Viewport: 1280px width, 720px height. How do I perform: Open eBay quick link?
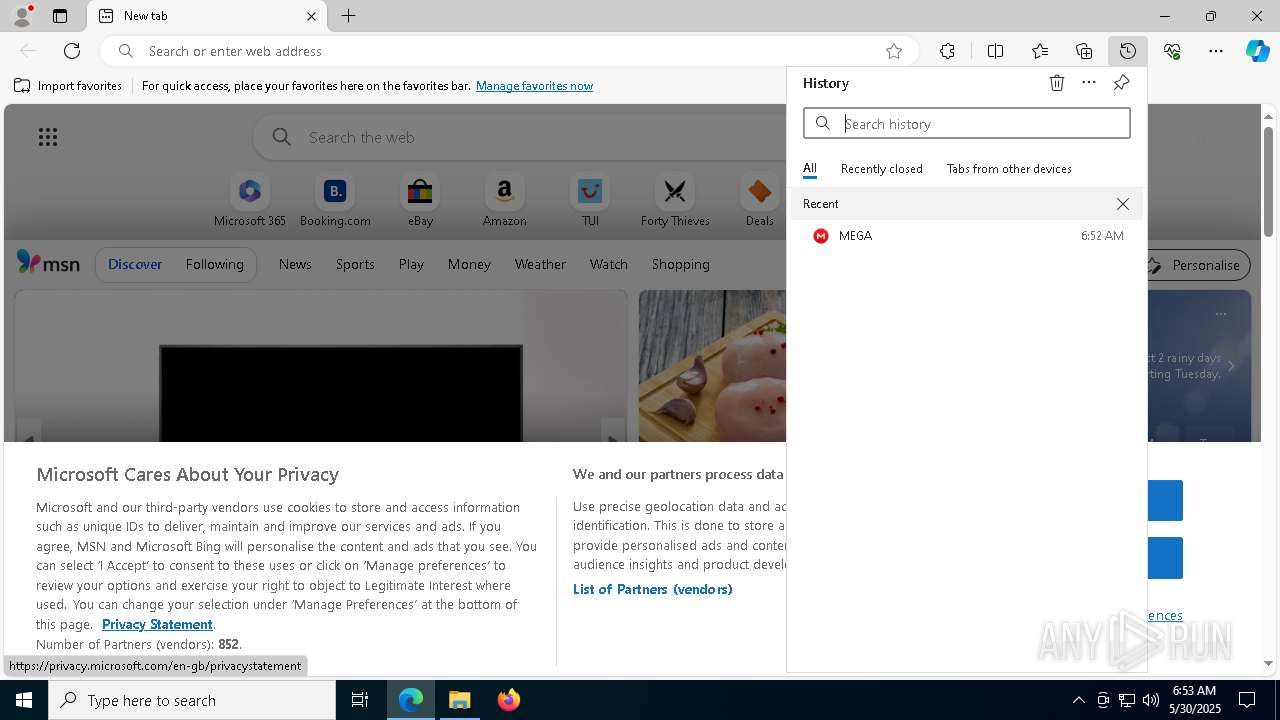[420, 201]
